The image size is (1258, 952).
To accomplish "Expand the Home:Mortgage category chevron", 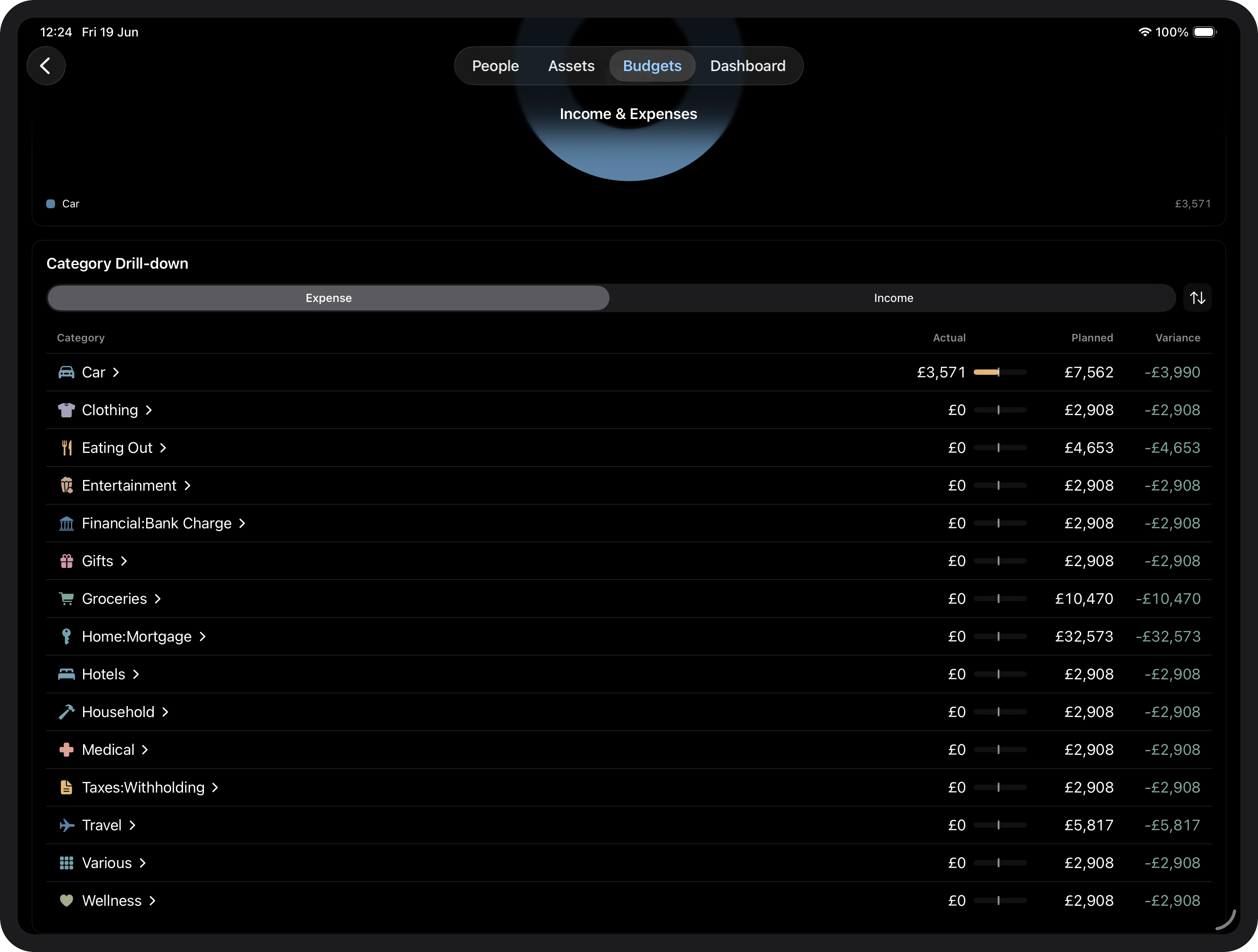I will [203, 637].
